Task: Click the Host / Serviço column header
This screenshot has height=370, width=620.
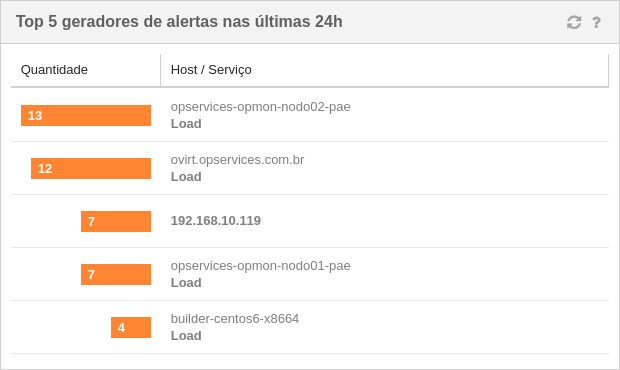Action: point(211,70)
